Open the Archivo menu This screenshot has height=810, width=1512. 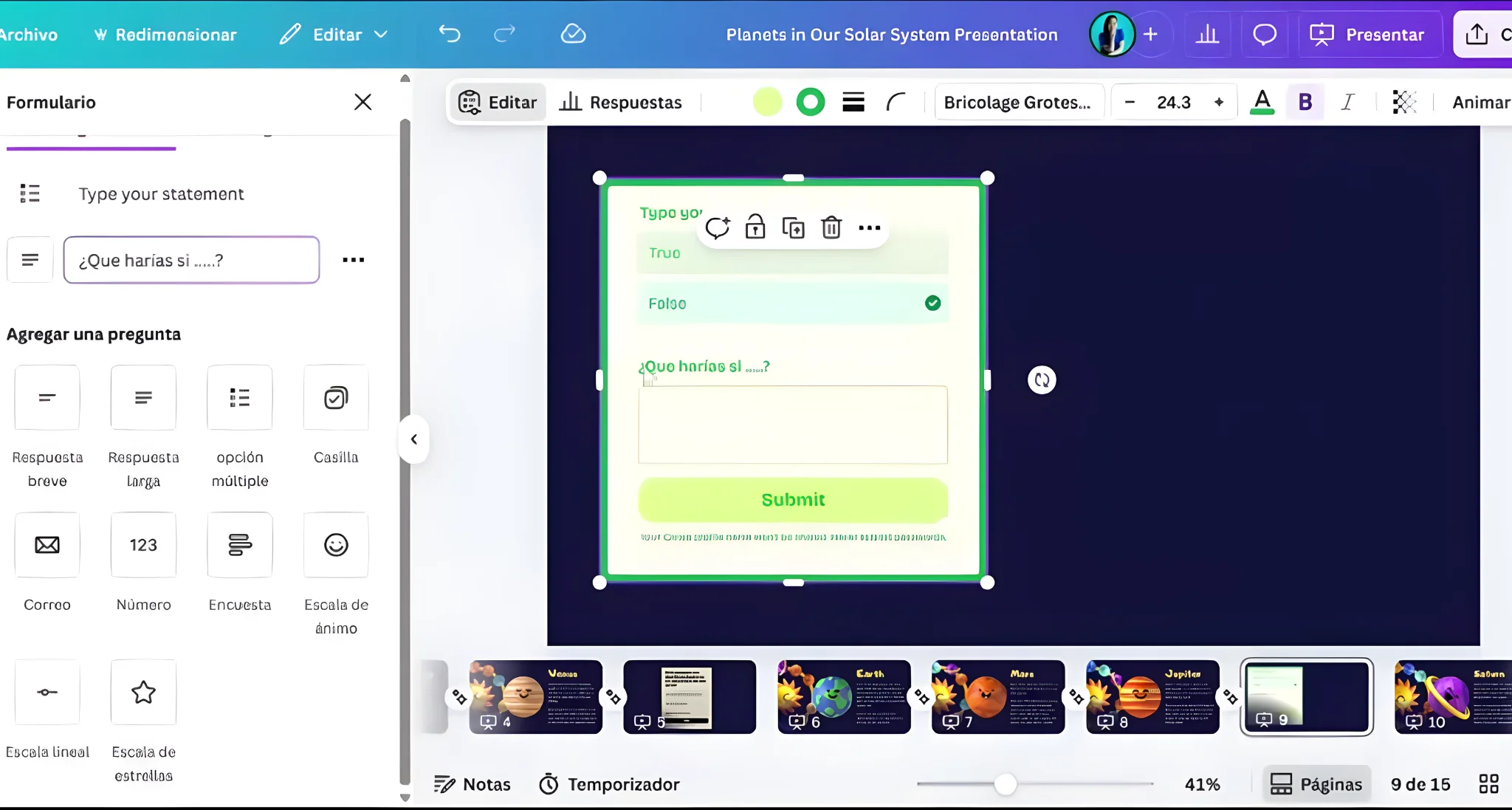(28, 34)
